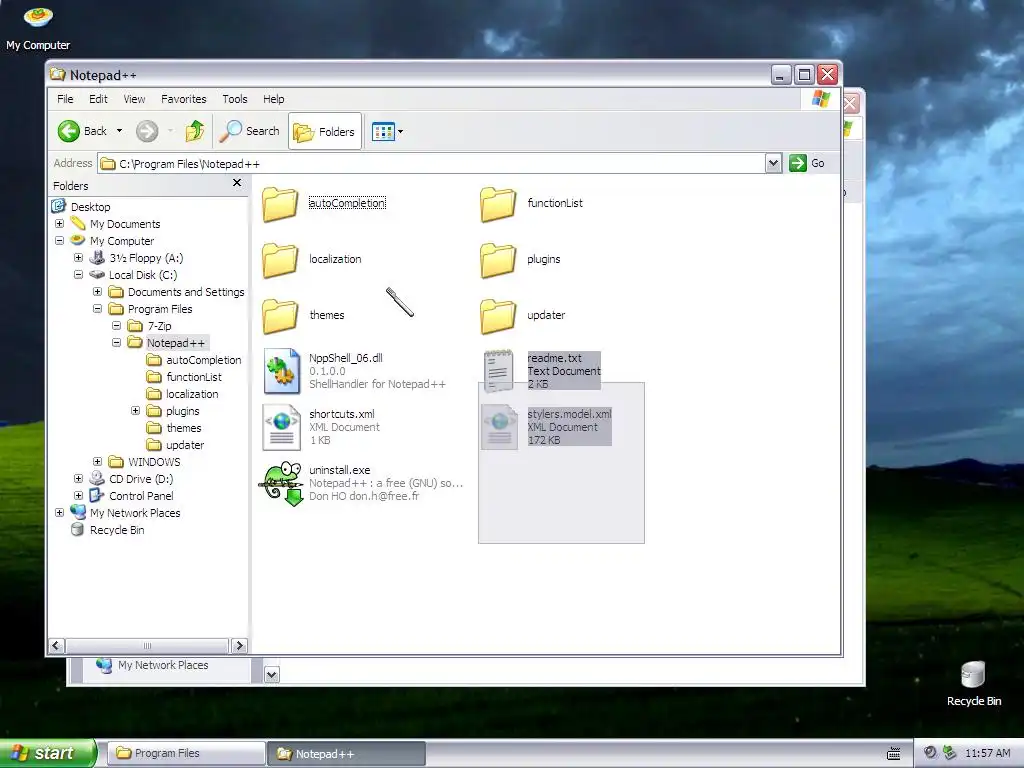This screenshot has height=768, width=1024.
Task: Select the updater folder icon
Action: tap(498, 316)
